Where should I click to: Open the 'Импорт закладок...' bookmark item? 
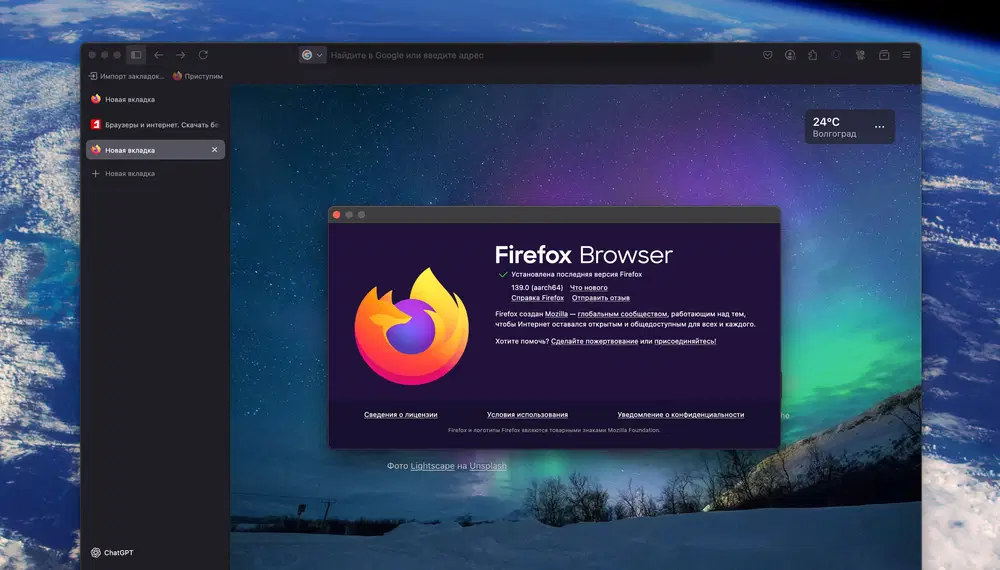126,76
